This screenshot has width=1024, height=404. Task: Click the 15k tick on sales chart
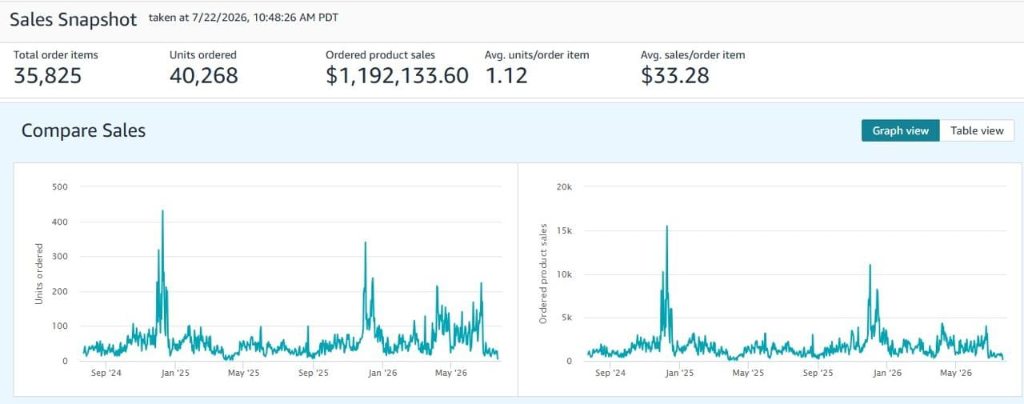pyautogui.click(x=564, y=230)
